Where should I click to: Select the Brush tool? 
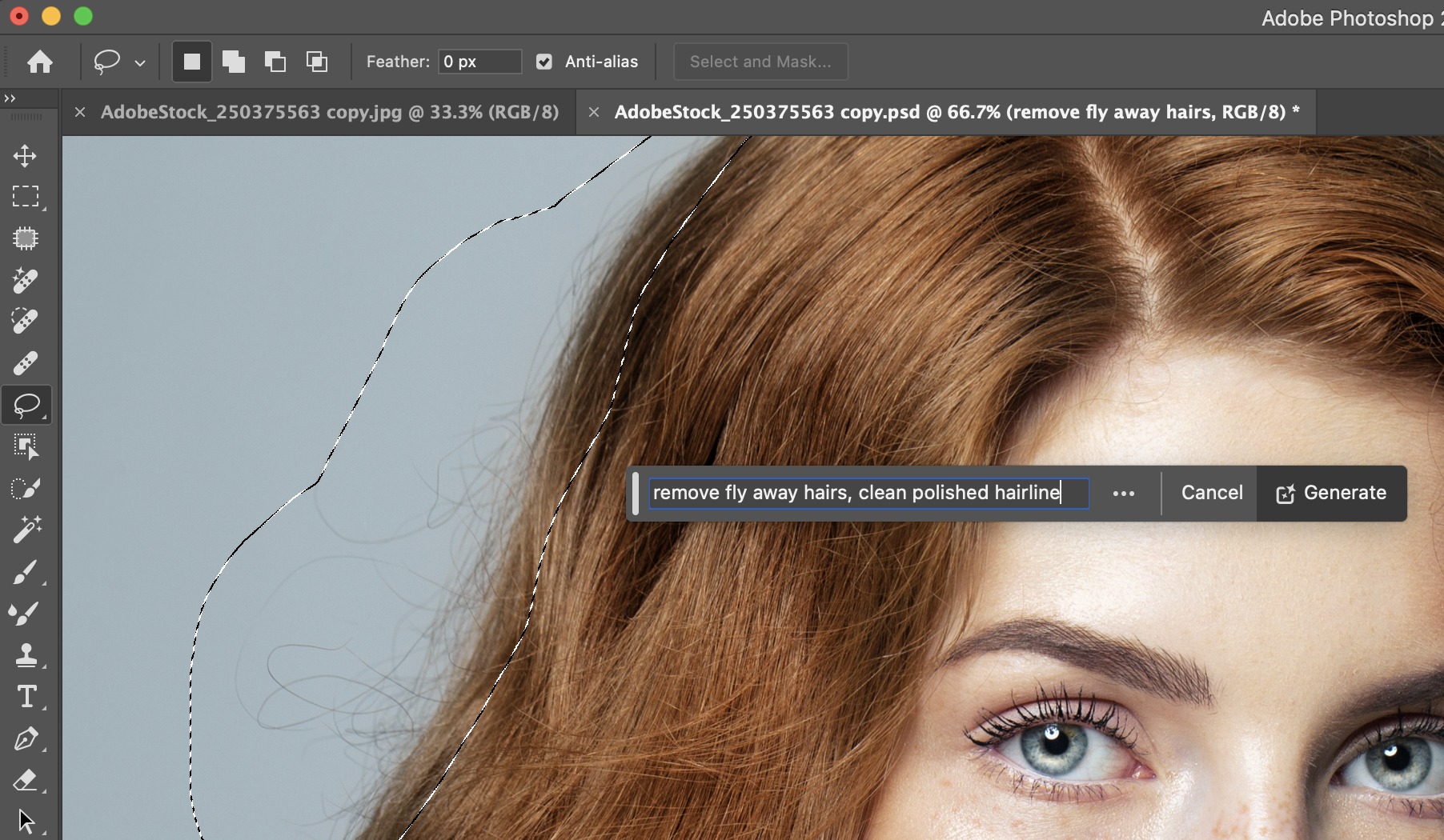click(x=25, y=572)
